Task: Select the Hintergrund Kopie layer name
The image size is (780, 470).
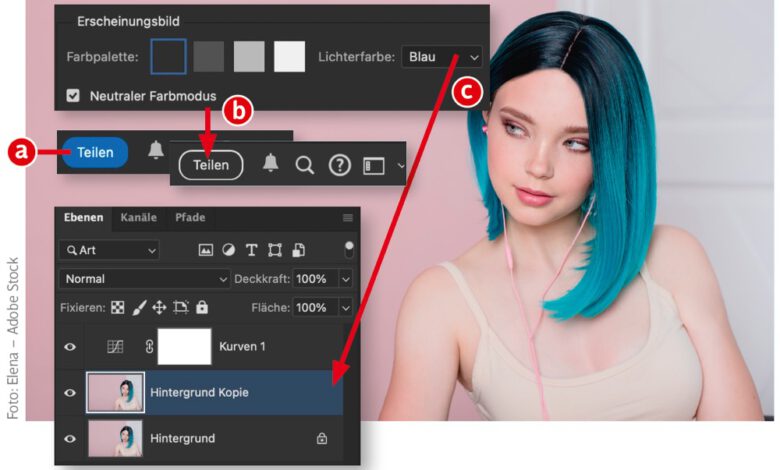Action: click(199, 392)
